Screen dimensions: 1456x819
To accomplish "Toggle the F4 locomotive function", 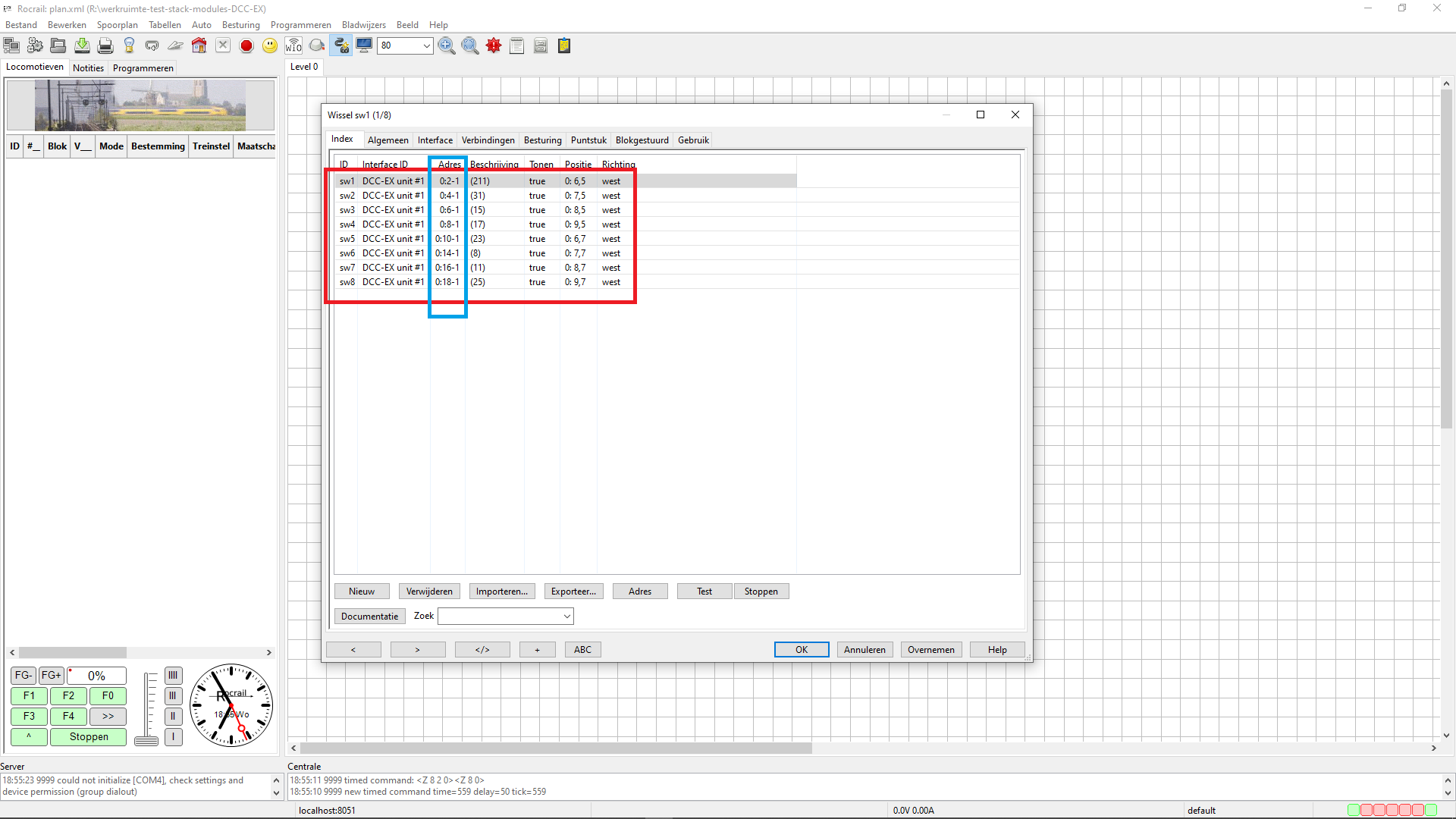I will (68, 716).
